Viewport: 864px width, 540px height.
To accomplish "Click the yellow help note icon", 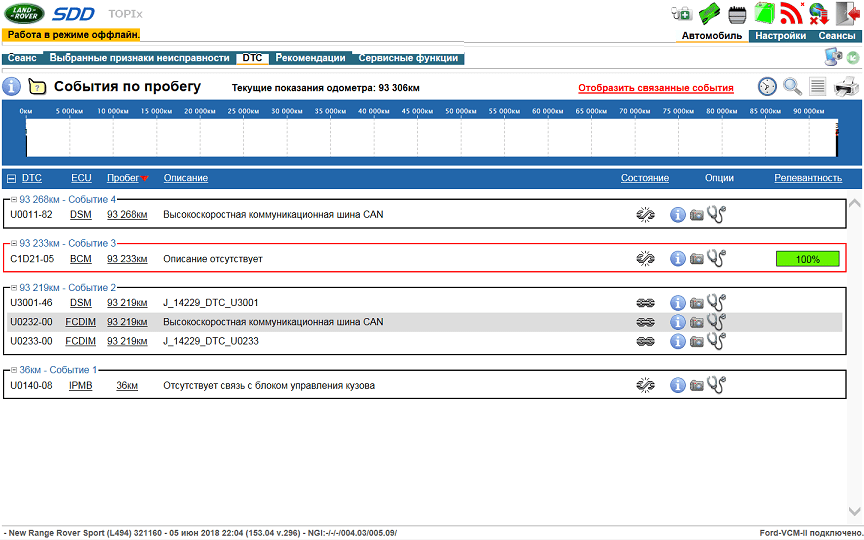I will pyautogui.click(x=37, y=87).
